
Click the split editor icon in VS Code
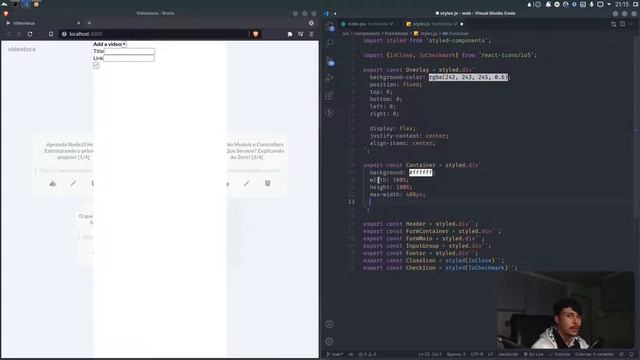pos(622,24)
